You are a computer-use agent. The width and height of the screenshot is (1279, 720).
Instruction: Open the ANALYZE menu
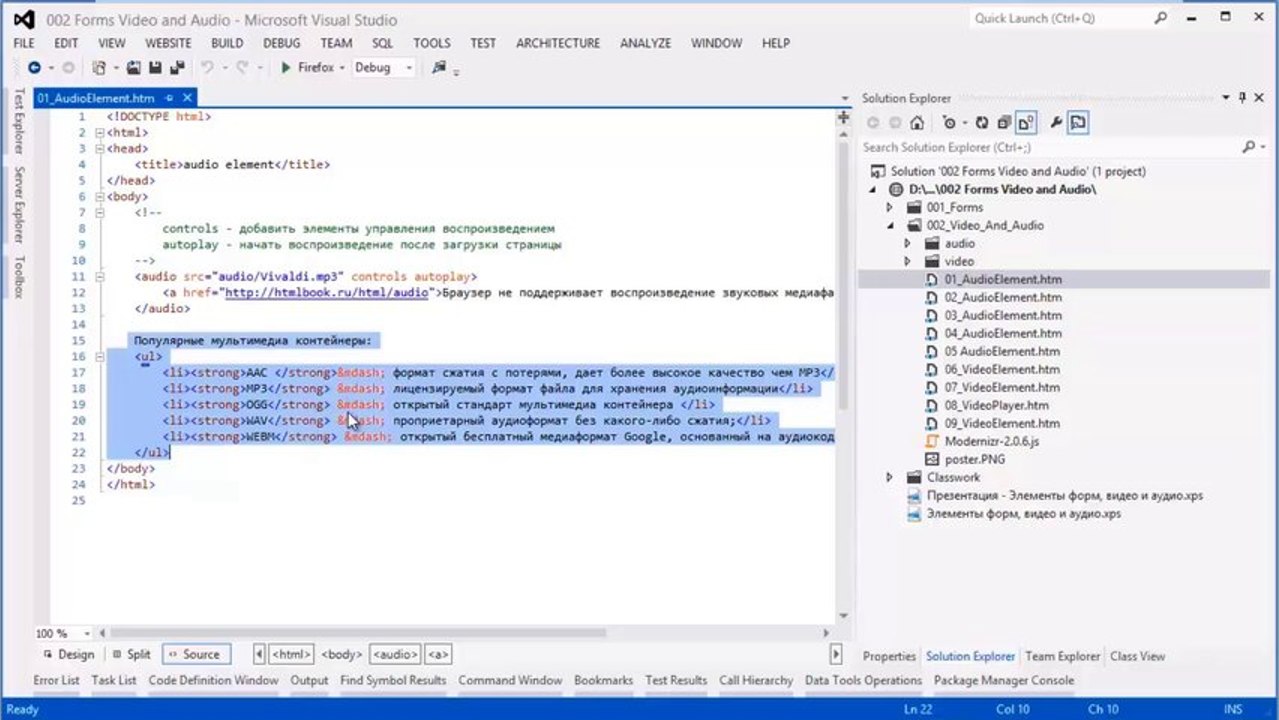[x=645, y=43]
